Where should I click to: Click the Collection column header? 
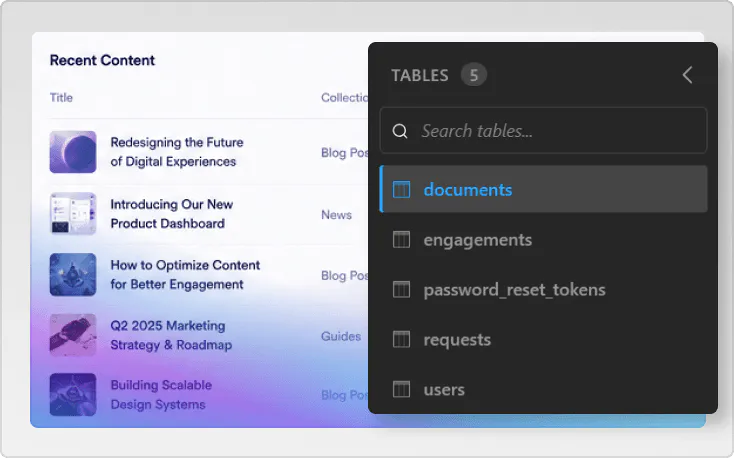pos(345,97)
